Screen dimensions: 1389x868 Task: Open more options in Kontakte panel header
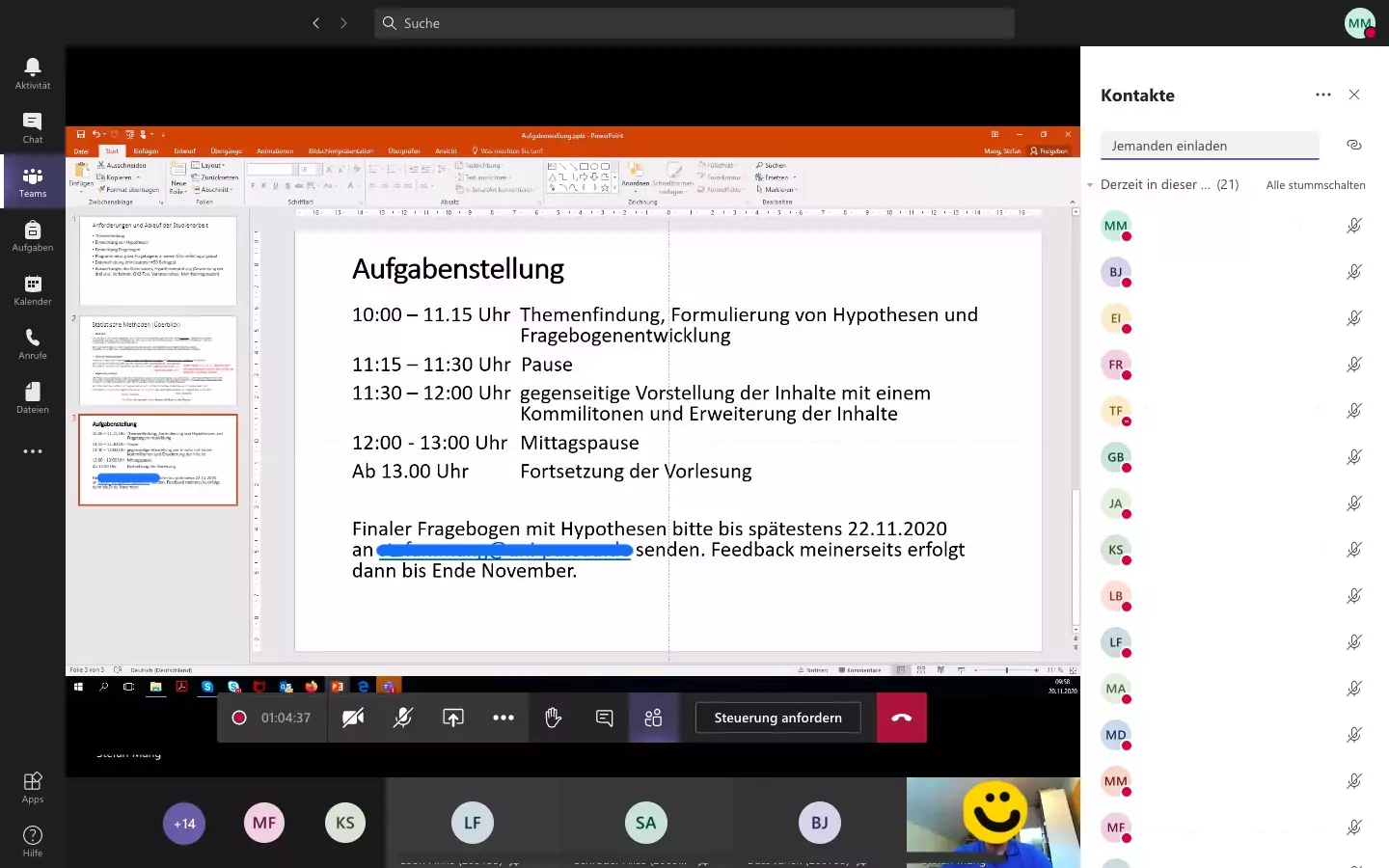point(1322,95)
